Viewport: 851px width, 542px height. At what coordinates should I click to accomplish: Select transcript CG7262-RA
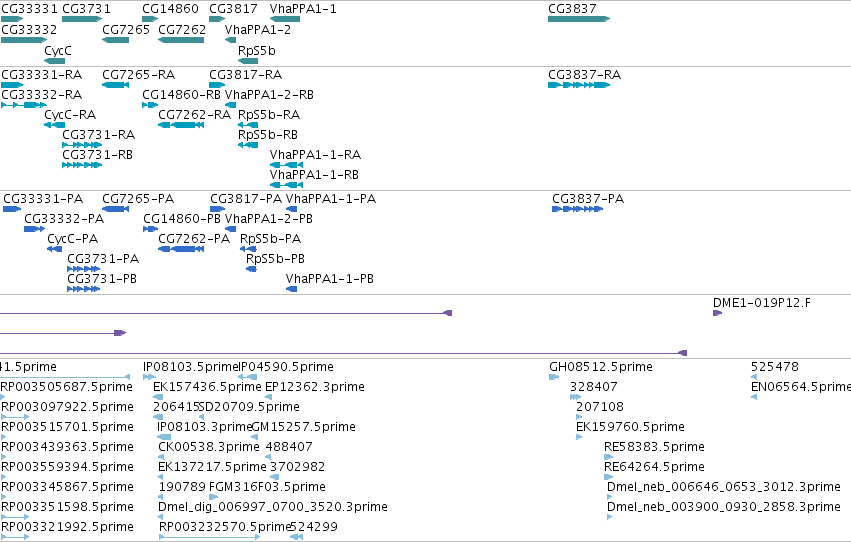[194, 114]
